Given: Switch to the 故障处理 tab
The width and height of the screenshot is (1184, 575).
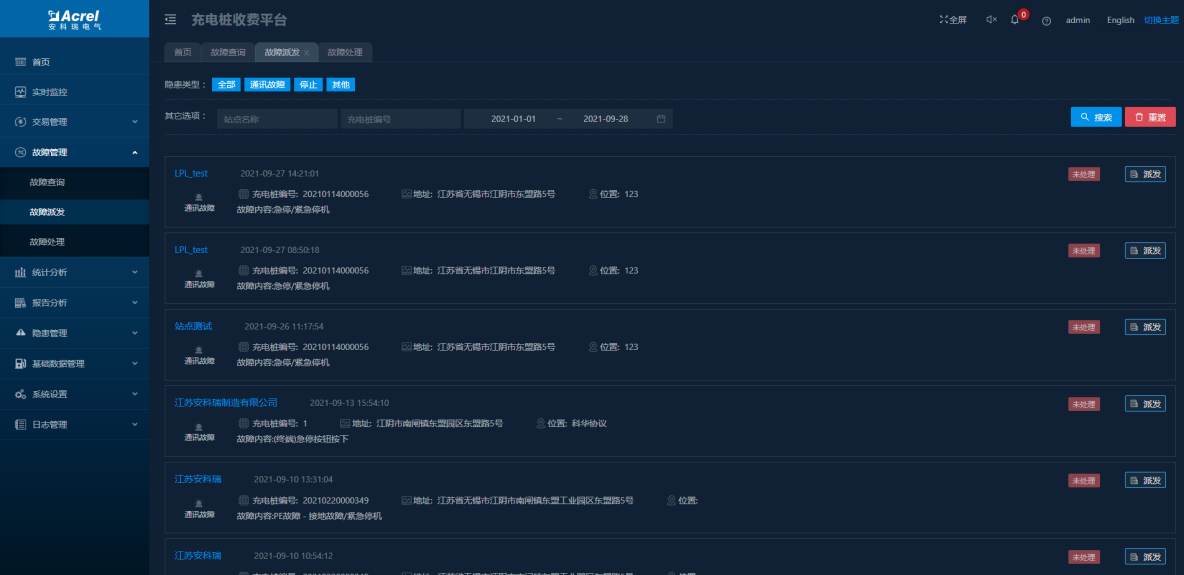Looking at the screenshot, I should coord(346,52).
